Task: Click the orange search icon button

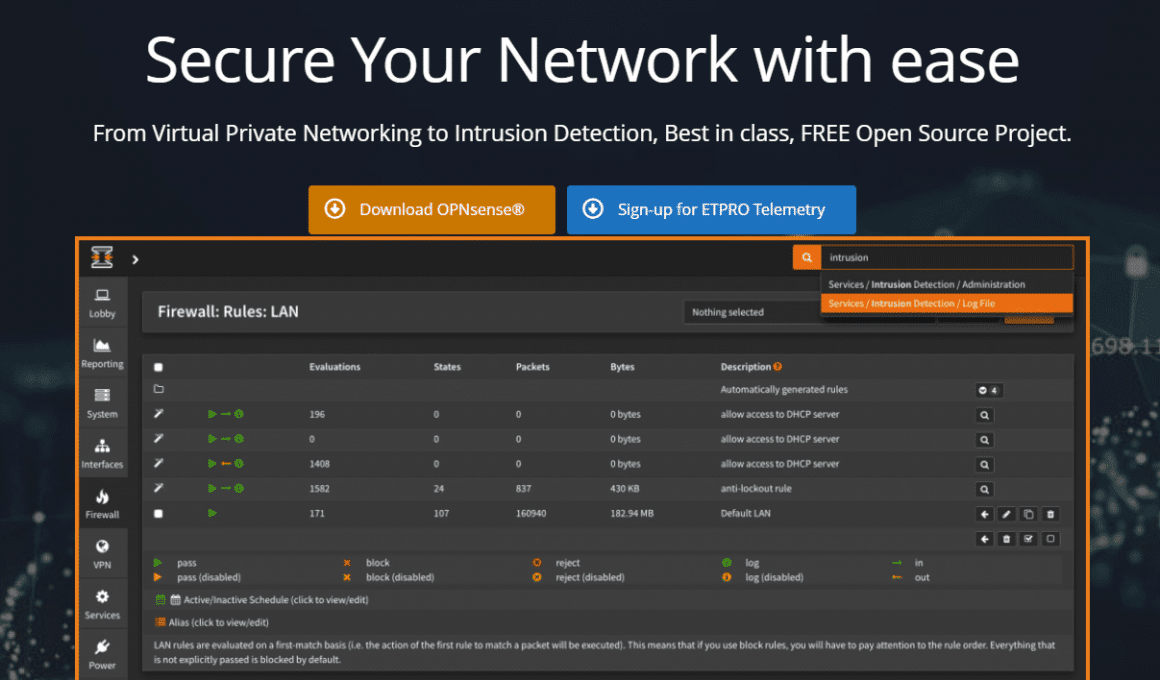Action: pyautogui.click(x=806, y=258)
